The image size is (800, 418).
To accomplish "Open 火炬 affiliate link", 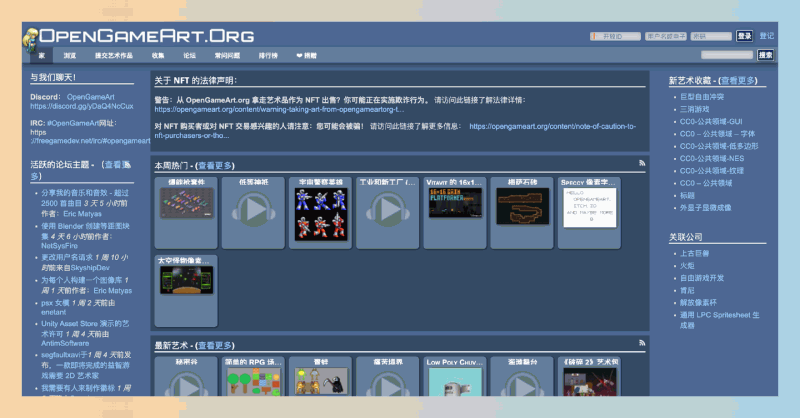I will [687, 265].
